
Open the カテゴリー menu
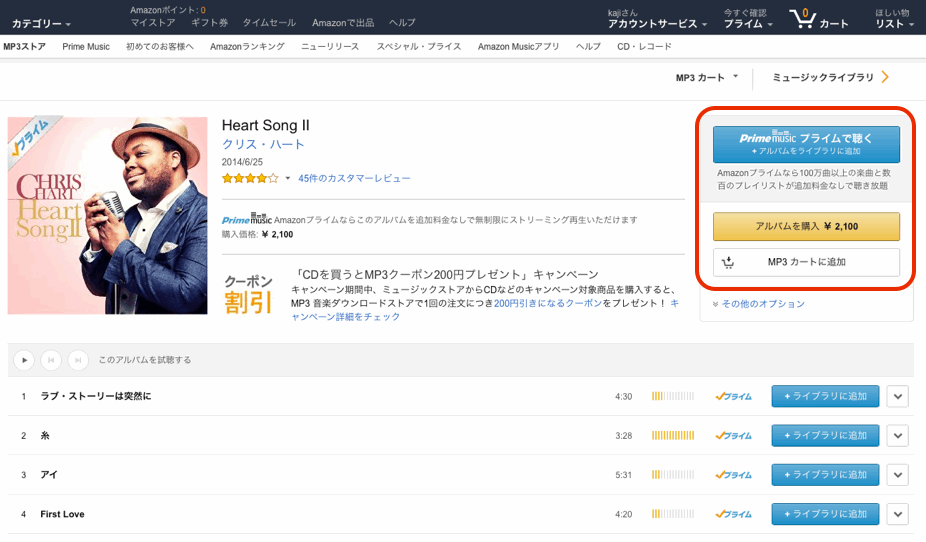[x=41, y=23]
